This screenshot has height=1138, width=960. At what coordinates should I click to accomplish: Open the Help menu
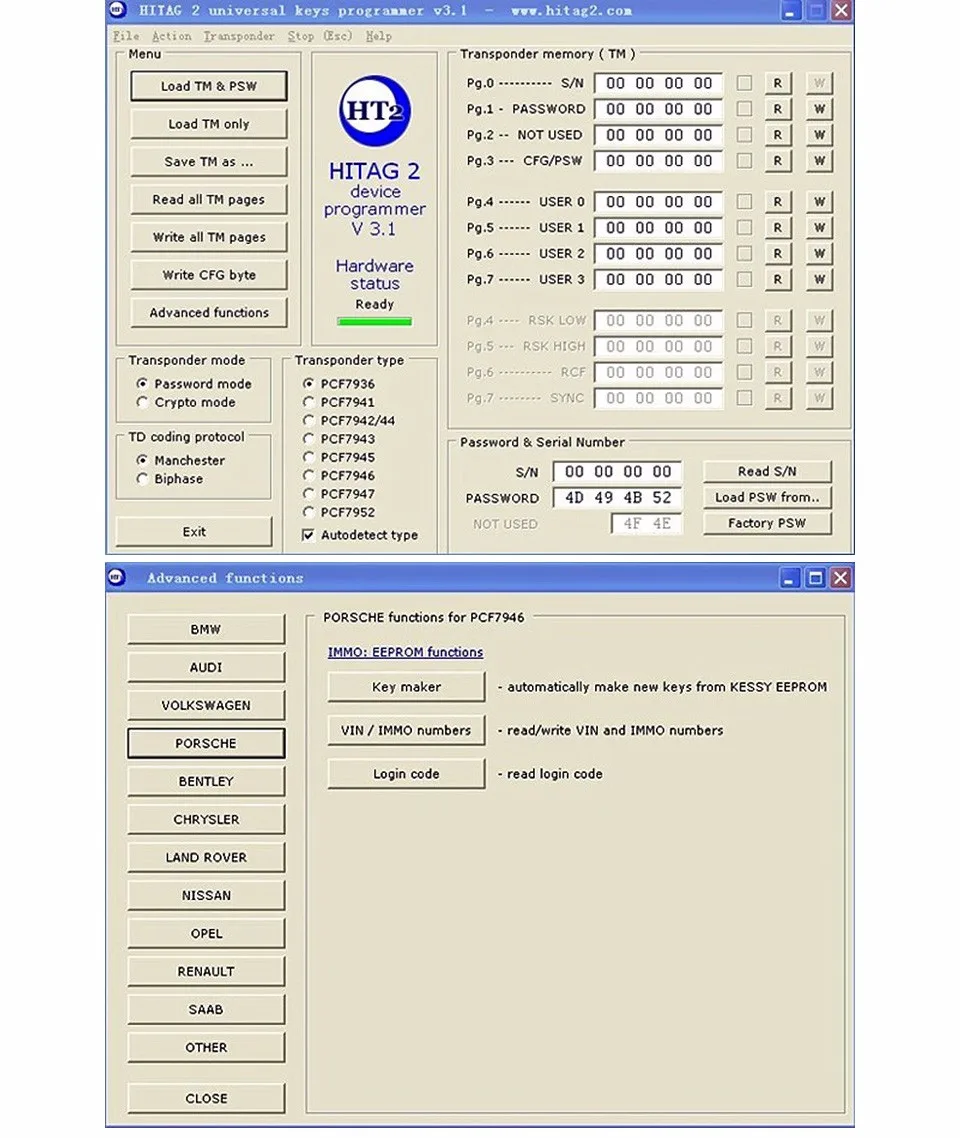[x=378, y=36]
